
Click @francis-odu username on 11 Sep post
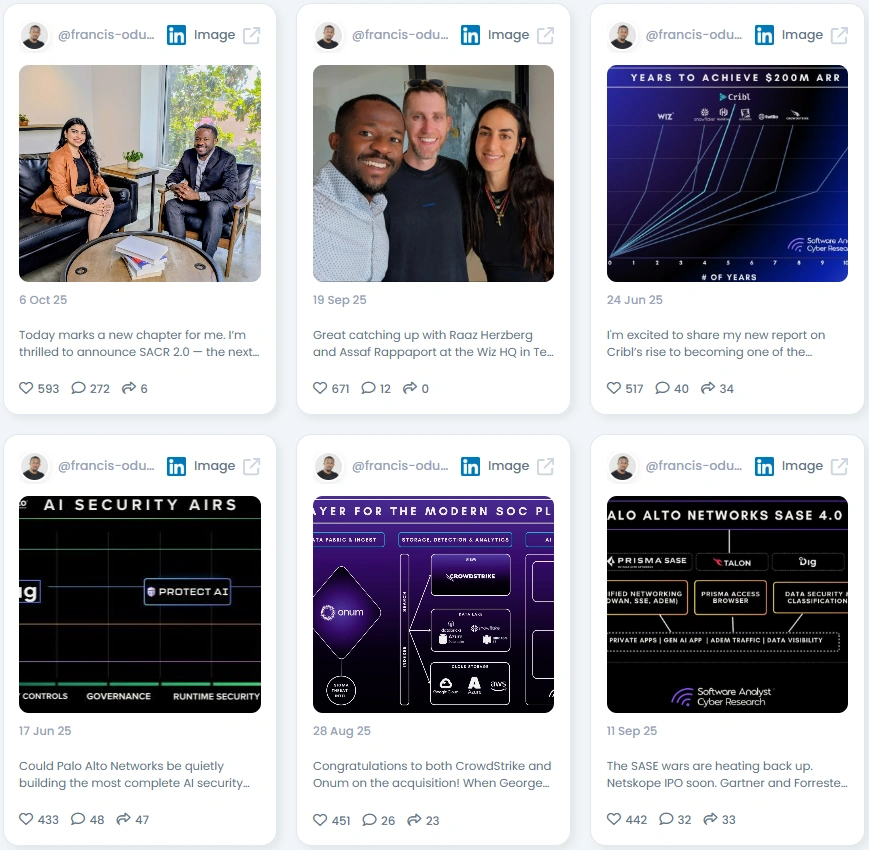tap(693, 466)
